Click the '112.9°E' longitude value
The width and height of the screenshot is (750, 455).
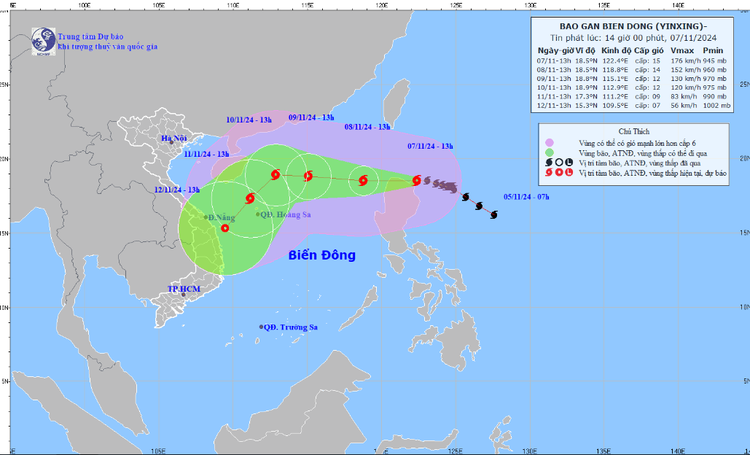[x=616, y=88]
